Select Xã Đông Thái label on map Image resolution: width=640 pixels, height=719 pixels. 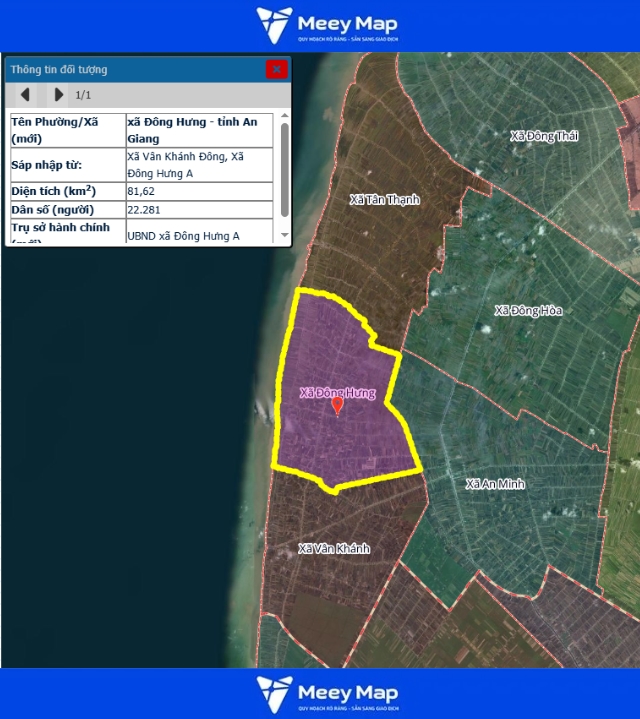coord(543,136)
